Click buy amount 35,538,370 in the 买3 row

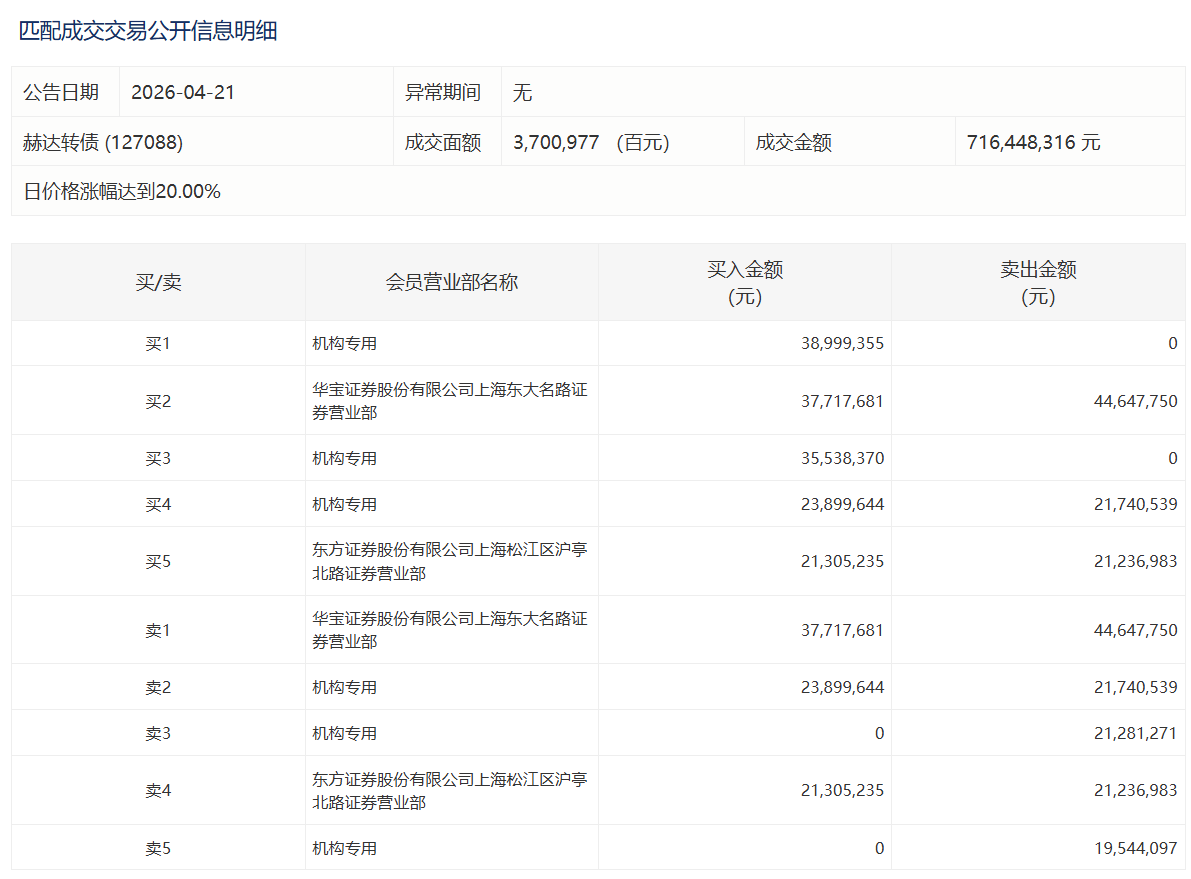pyautogui.click(x=842, y=458)
